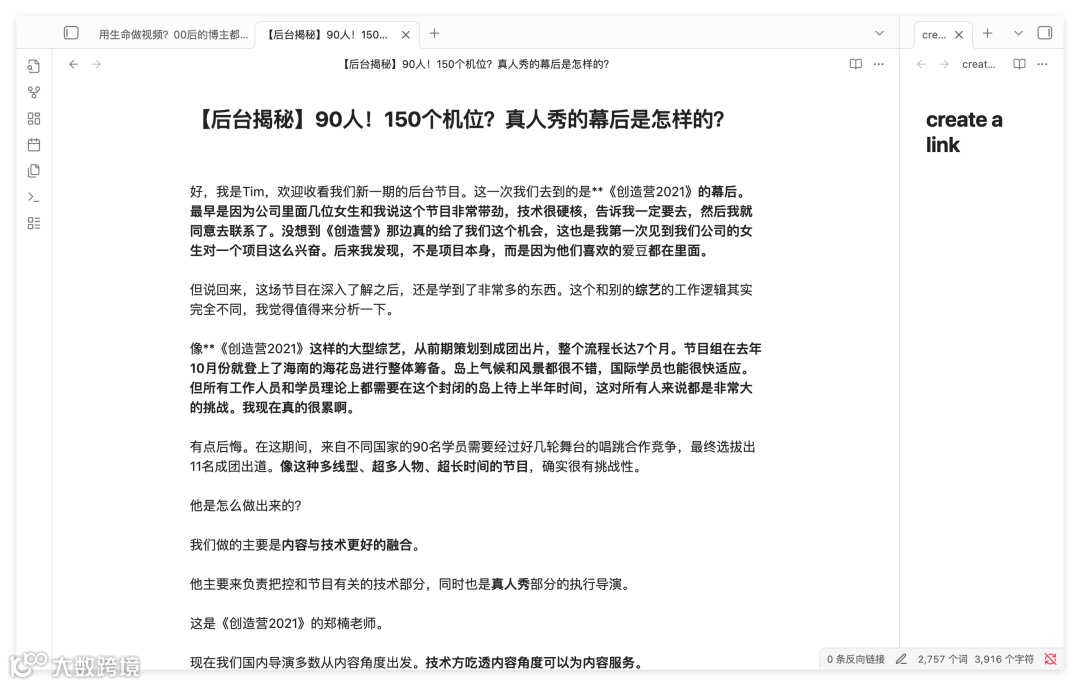Viewport: 1080px width, 686px height.
Task: Toggle the right sidebar panel
Action: pos(1045,33)
